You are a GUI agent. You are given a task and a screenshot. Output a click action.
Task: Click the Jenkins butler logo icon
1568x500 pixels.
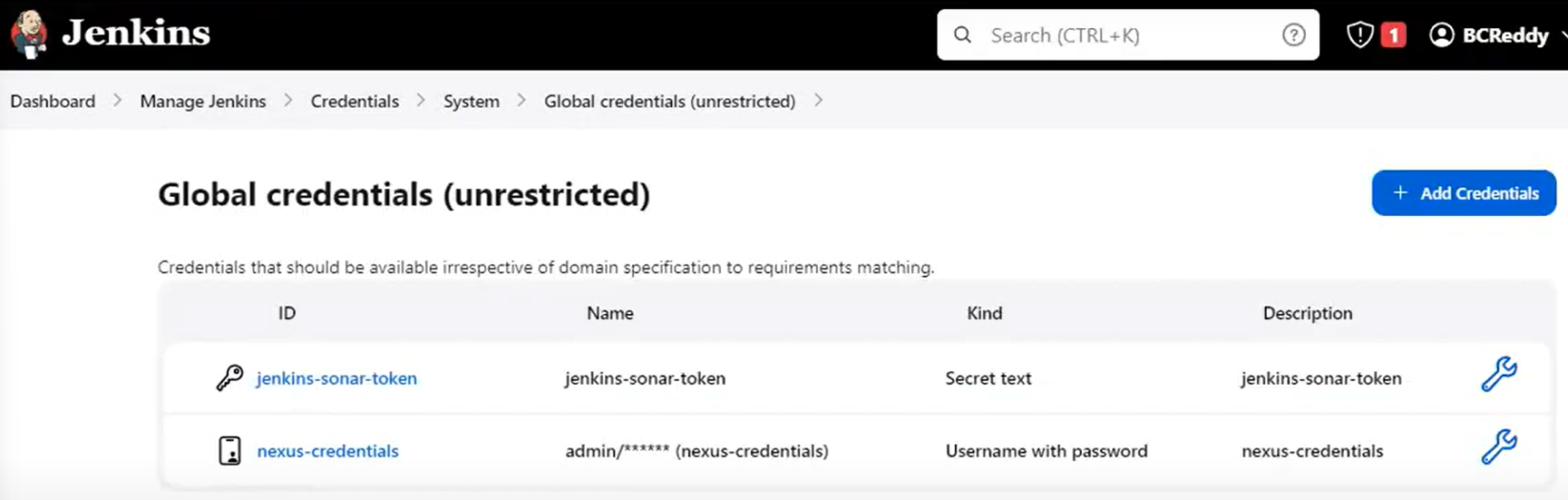29,34
